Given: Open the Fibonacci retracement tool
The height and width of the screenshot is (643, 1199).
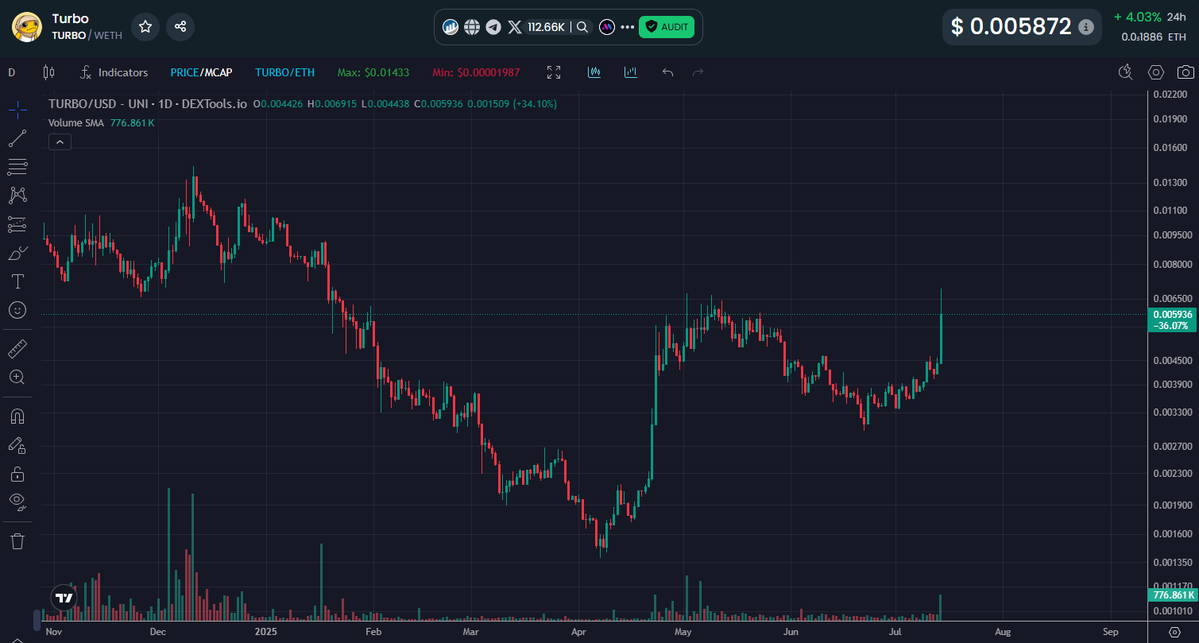Looking at the screenshot, I should (x=18, y=167).
